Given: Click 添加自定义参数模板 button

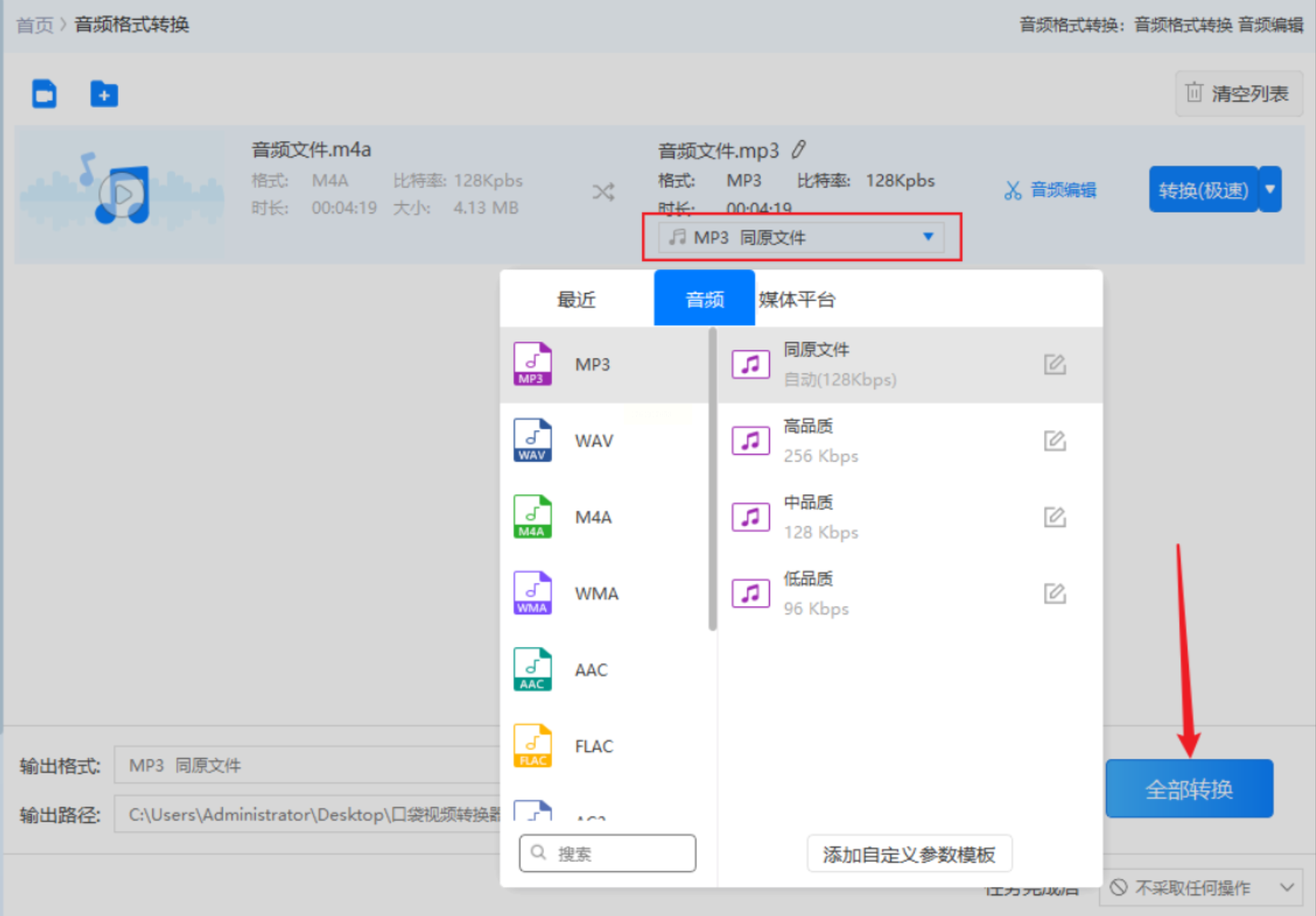Looking at the screenshot, I should pos(908,854).
